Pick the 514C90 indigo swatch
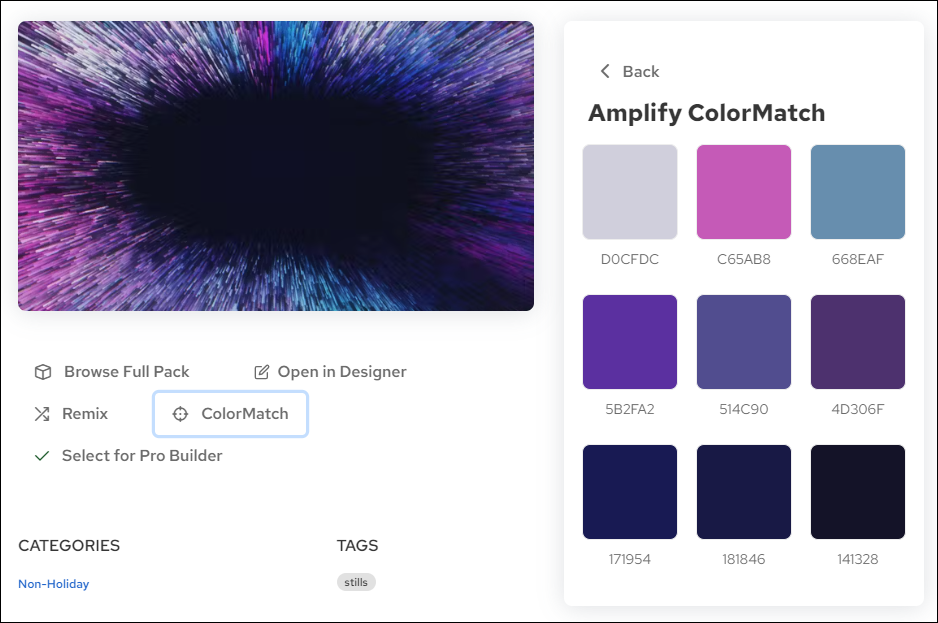 click(744, 342)
